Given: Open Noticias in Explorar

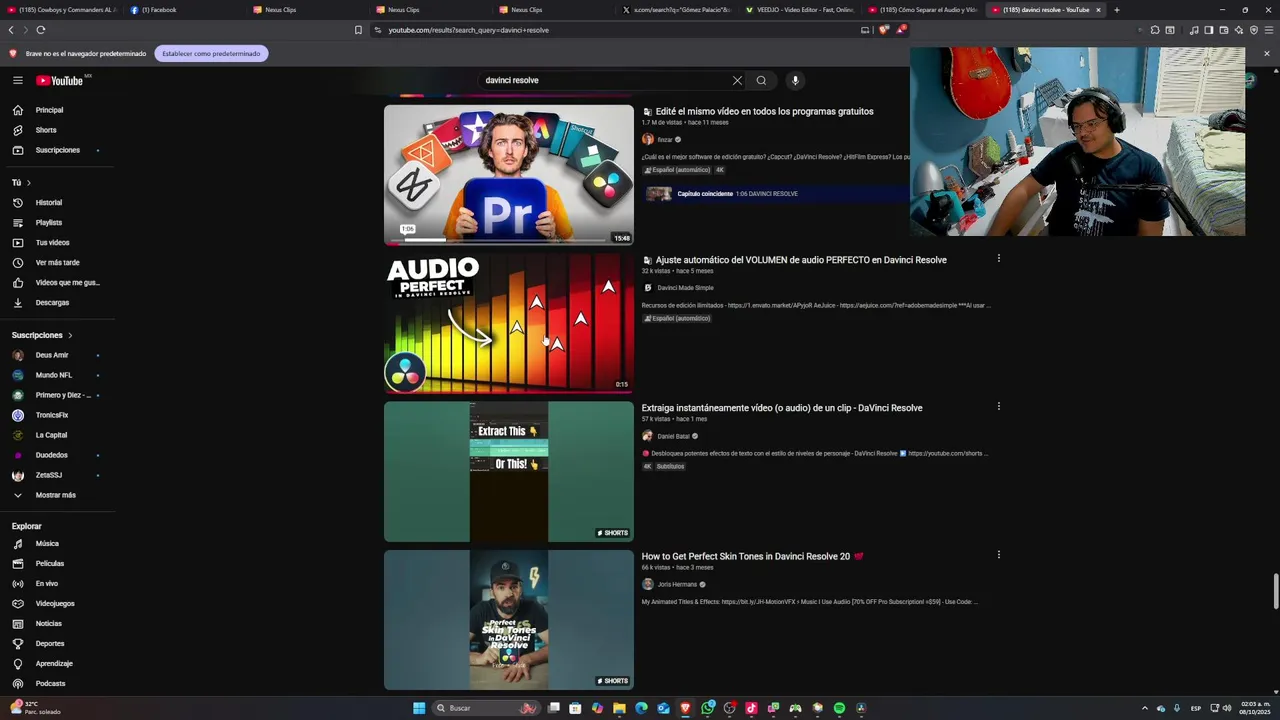Looking at the screenshot, I should tap(49, 623).
